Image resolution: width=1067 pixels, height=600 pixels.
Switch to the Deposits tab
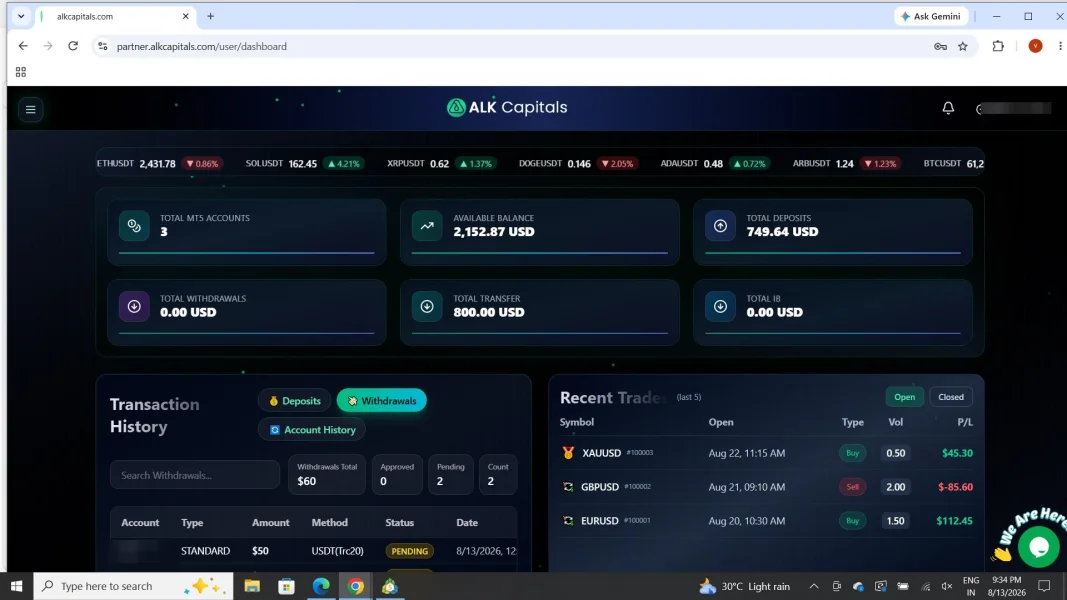point(295,401)
